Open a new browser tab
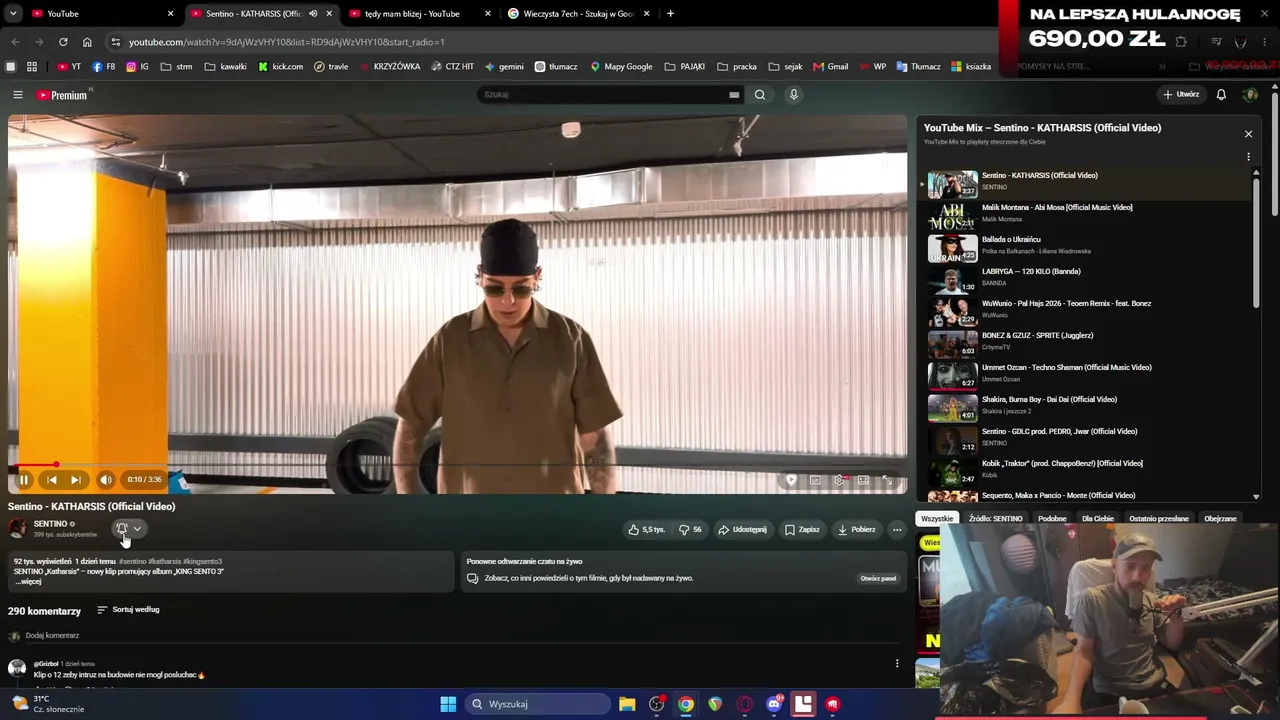 coord(670,14)
